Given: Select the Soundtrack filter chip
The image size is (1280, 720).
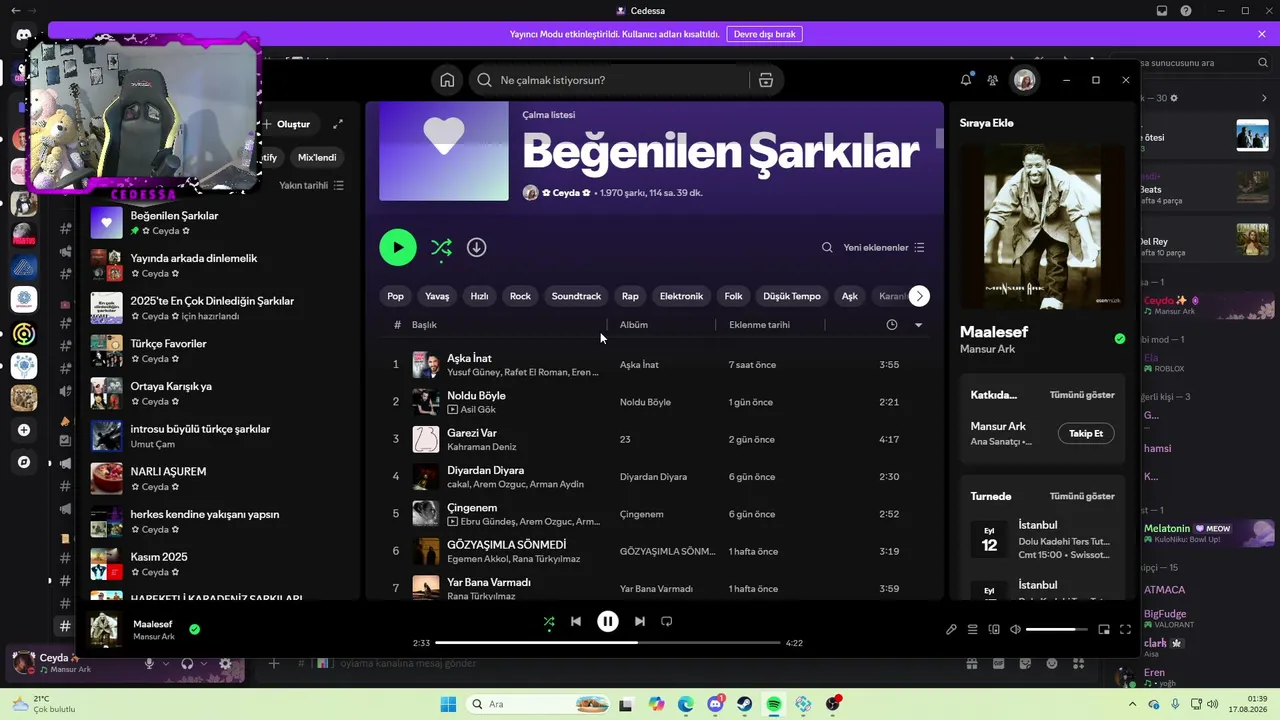Looking at the screenshot, I should pyautogui.click(x=576, y=296).
